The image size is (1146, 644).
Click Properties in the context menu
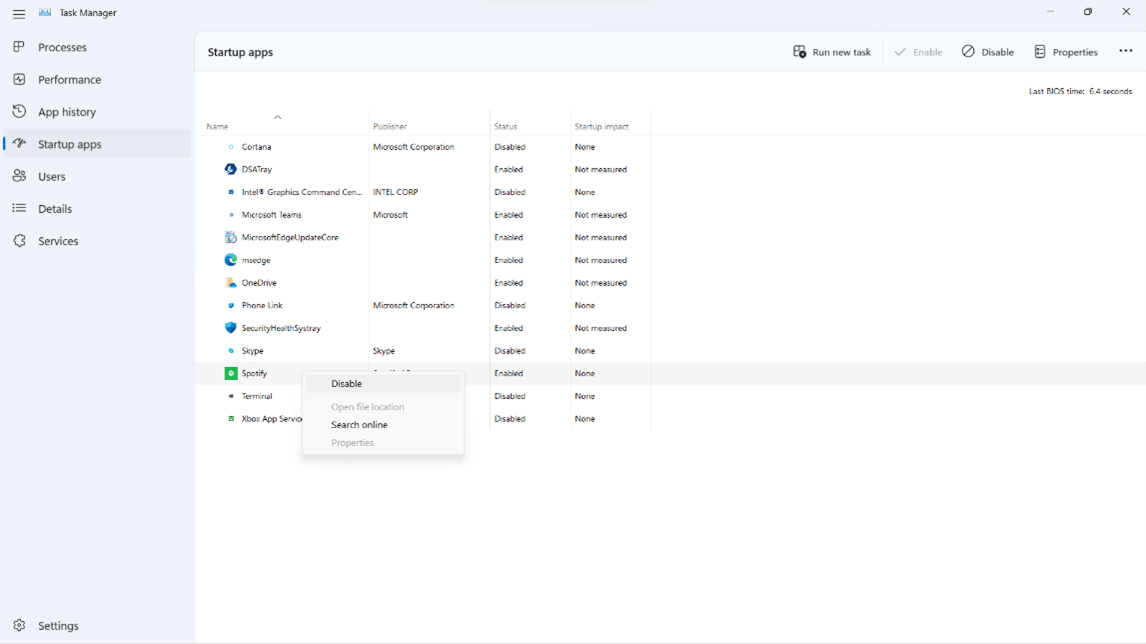pos(383,443)
